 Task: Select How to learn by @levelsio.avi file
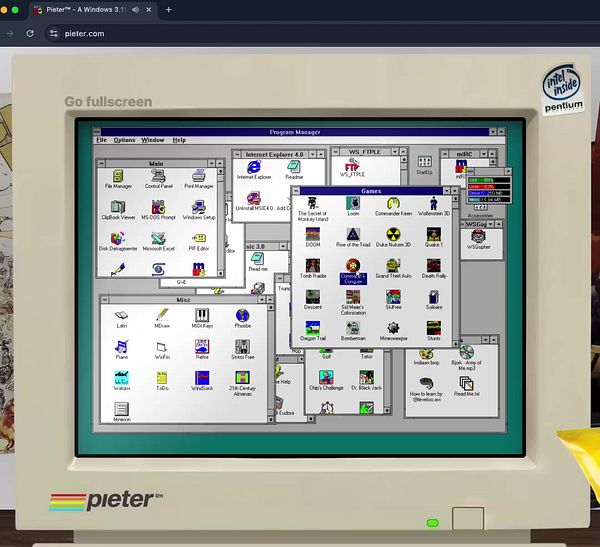pos(426,390)
